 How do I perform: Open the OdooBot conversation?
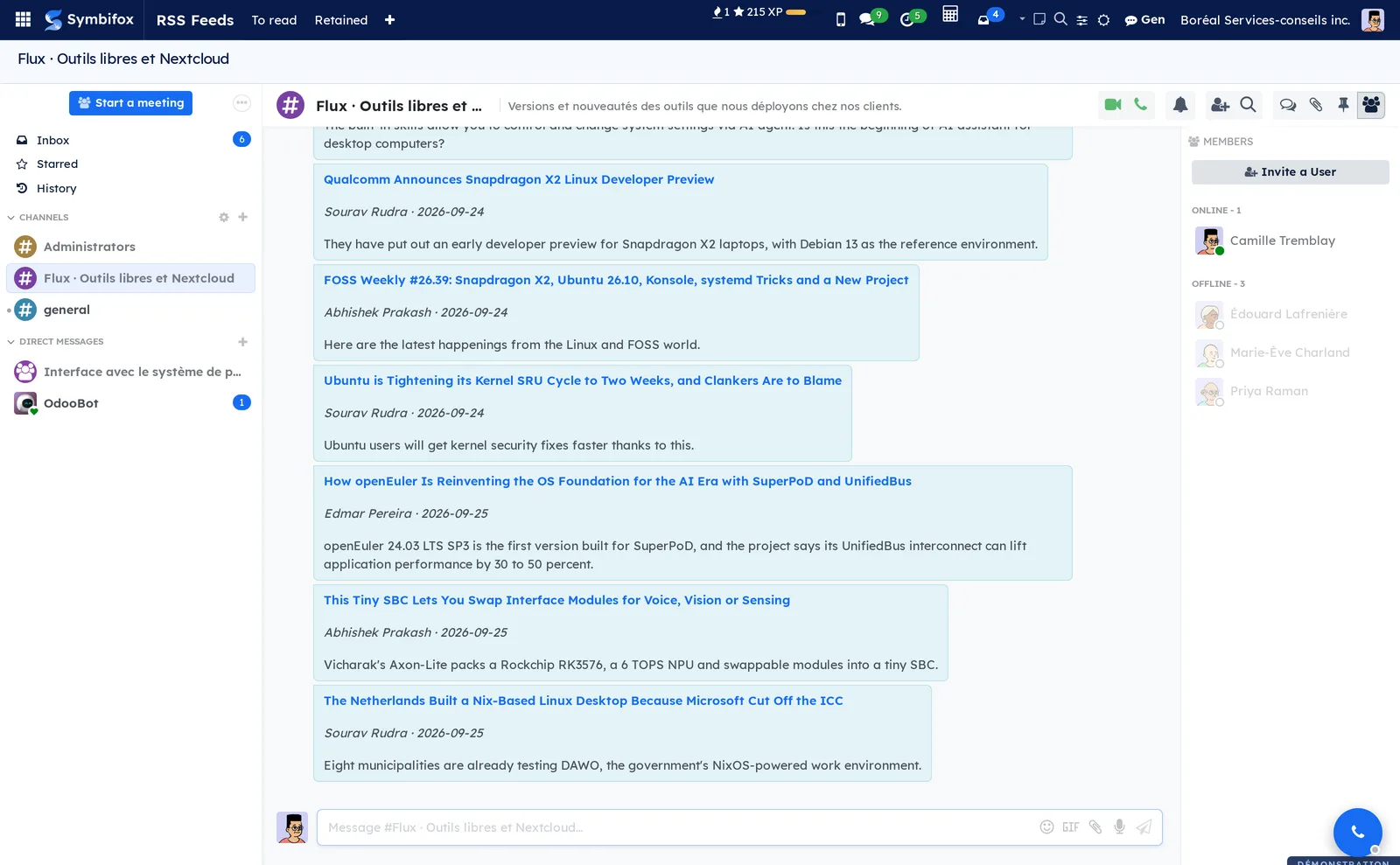[131, 403]
